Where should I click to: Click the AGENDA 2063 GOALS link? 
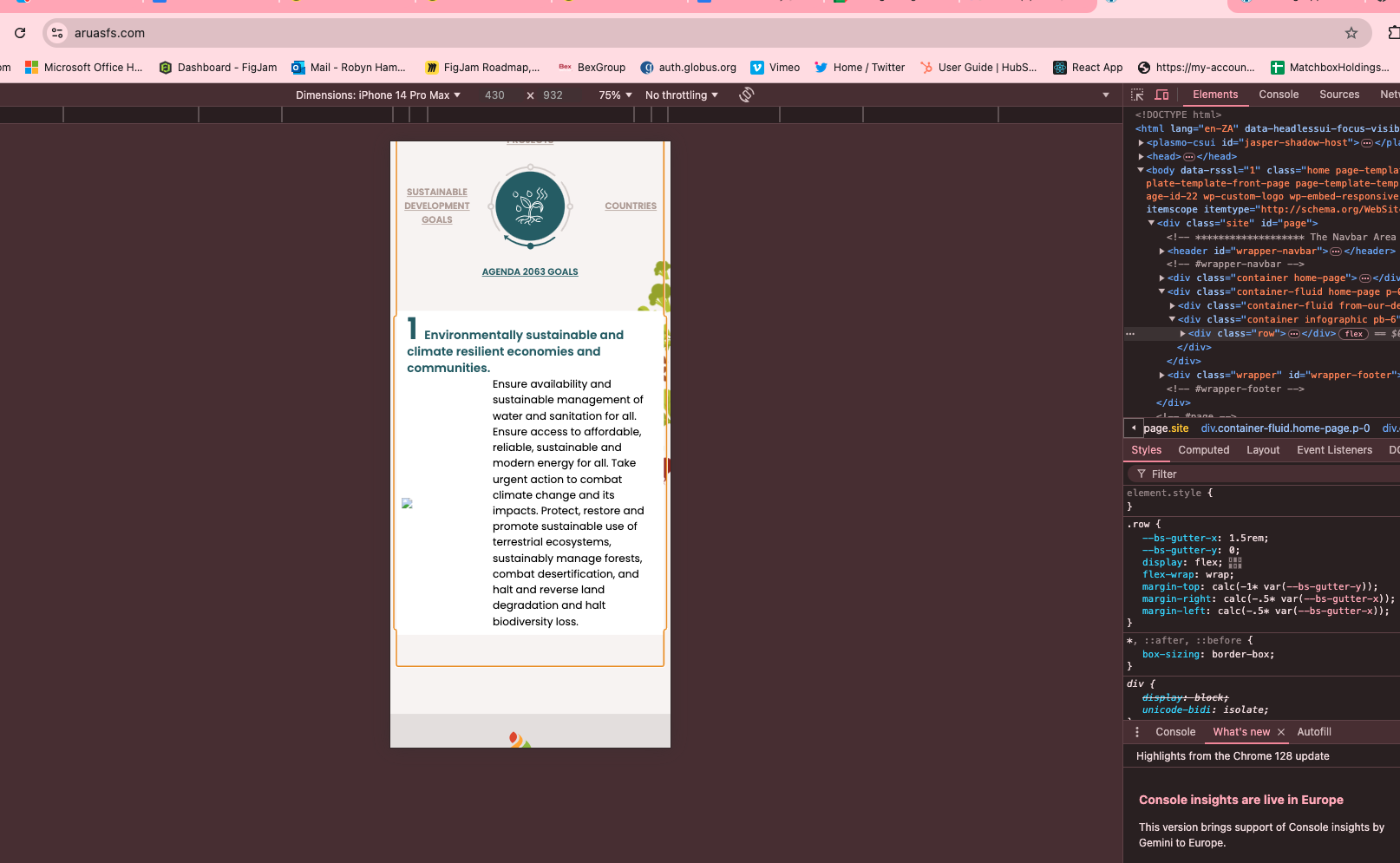[x=530, y=271]
